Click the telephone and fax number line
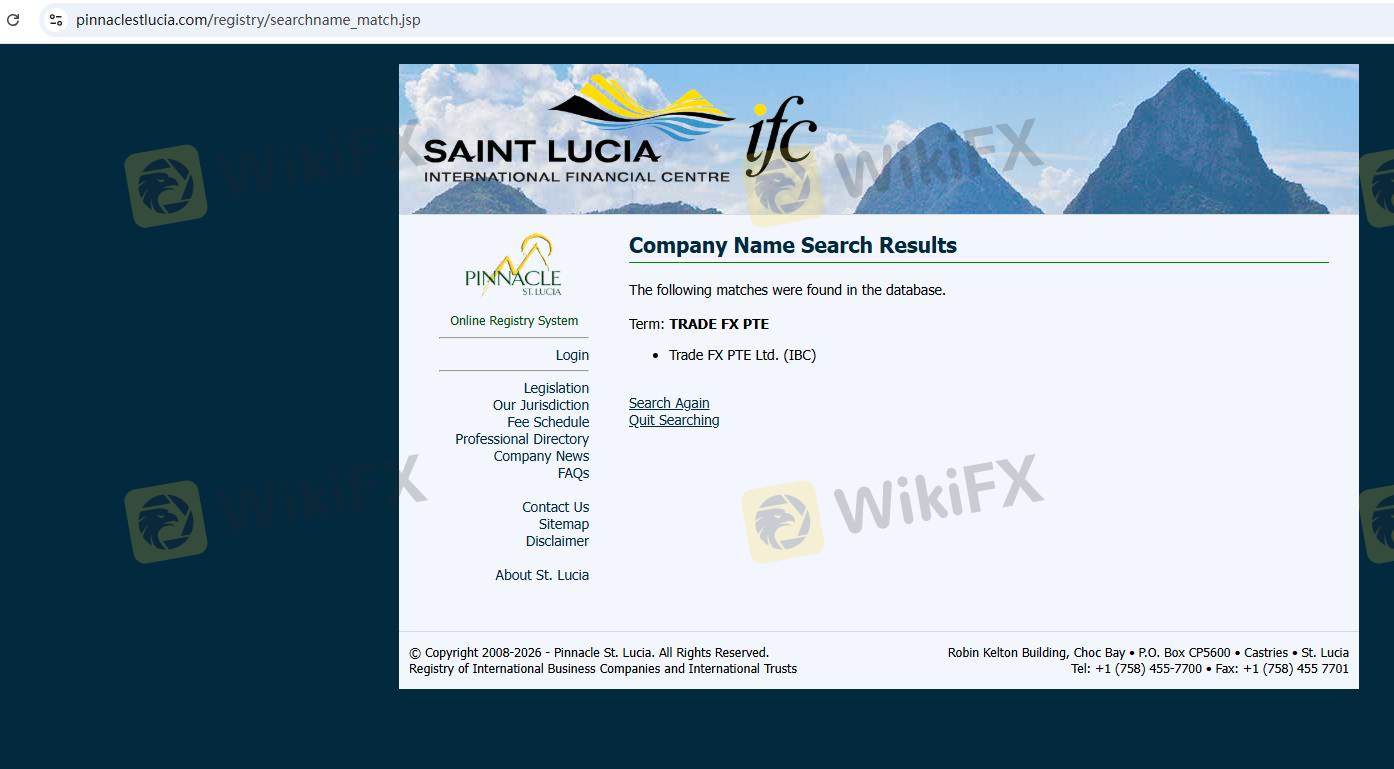Image resolution: width=1394 pixels, height=769 pixels. 1210,669
